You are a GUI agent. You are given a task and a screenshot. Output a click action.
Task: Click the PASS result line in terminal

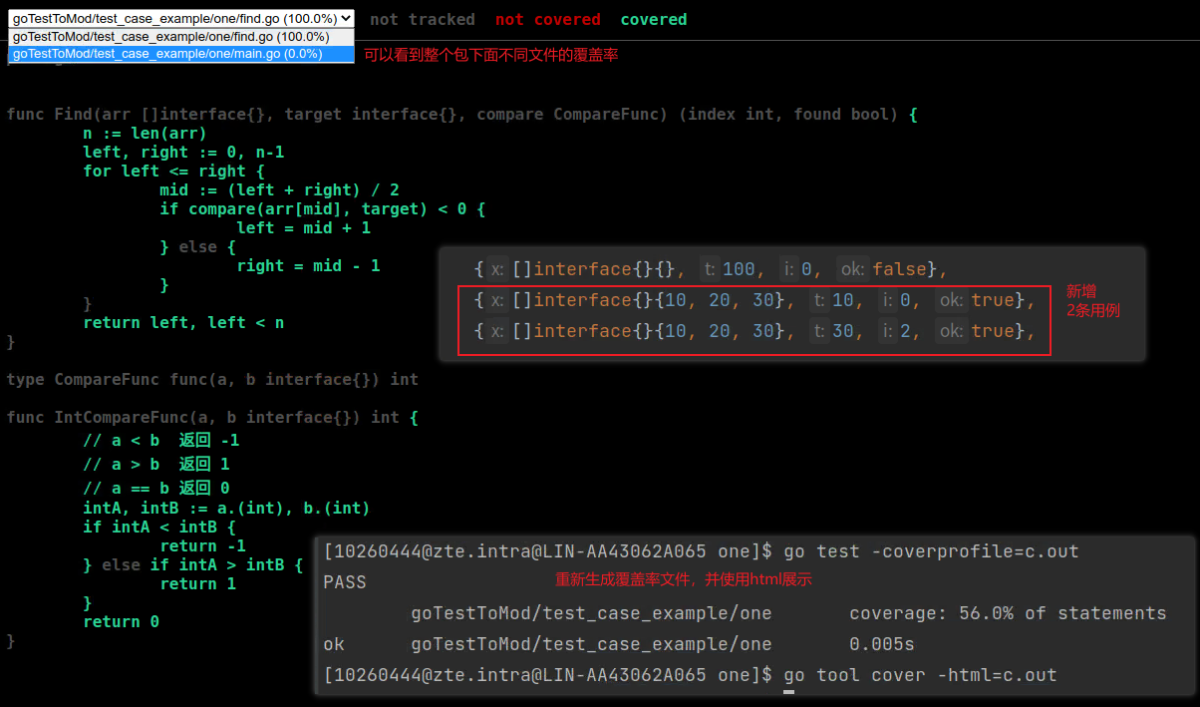coord(345,582)
